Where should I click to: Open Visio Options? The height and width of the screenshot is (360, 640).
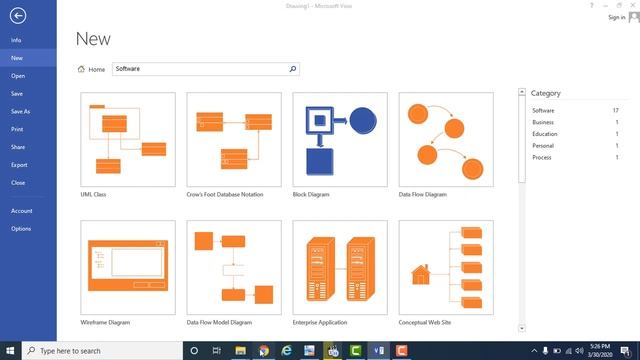[x=28, y=229]
